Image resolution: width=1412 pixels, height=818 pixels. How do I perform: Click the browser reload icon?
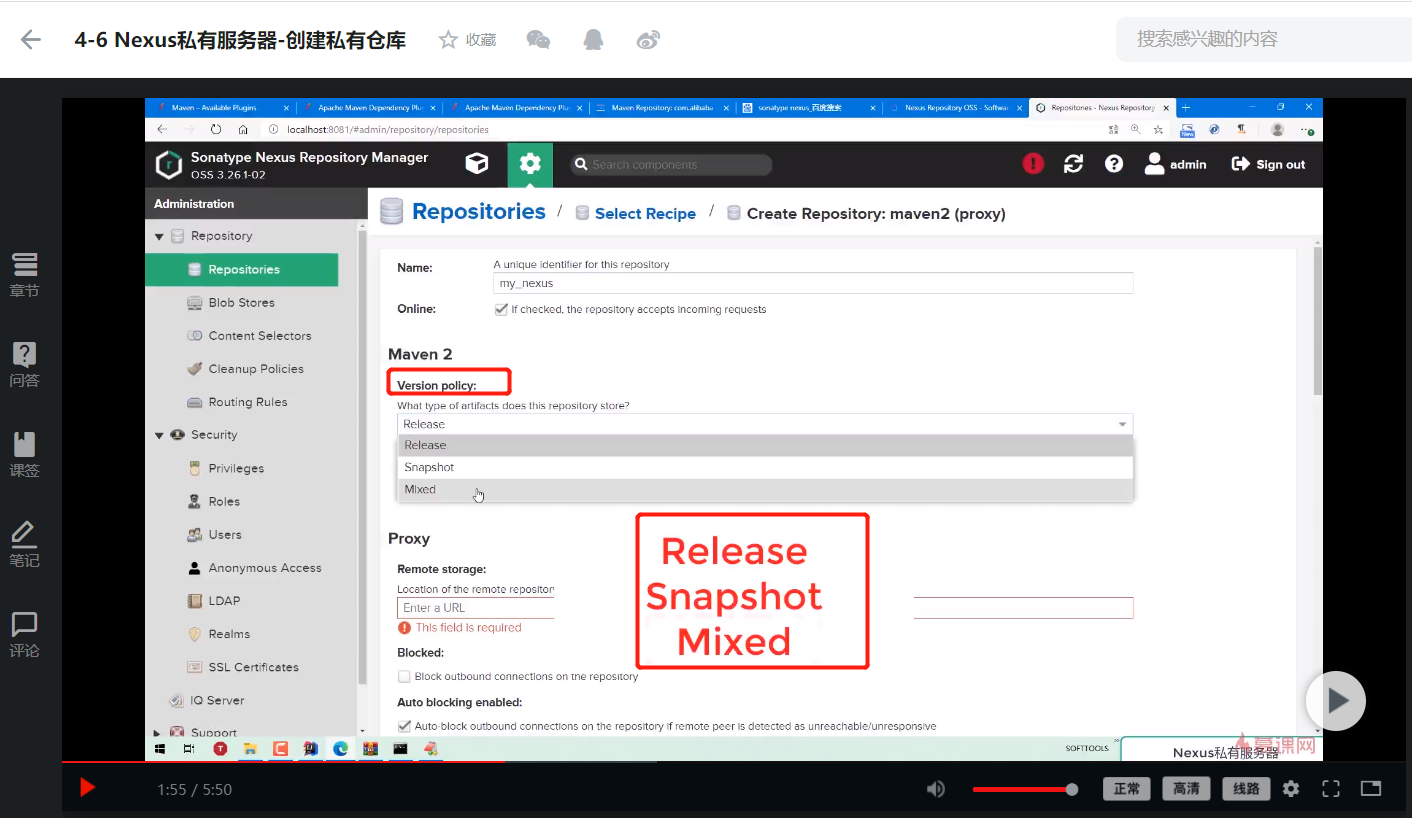[216, 129]
